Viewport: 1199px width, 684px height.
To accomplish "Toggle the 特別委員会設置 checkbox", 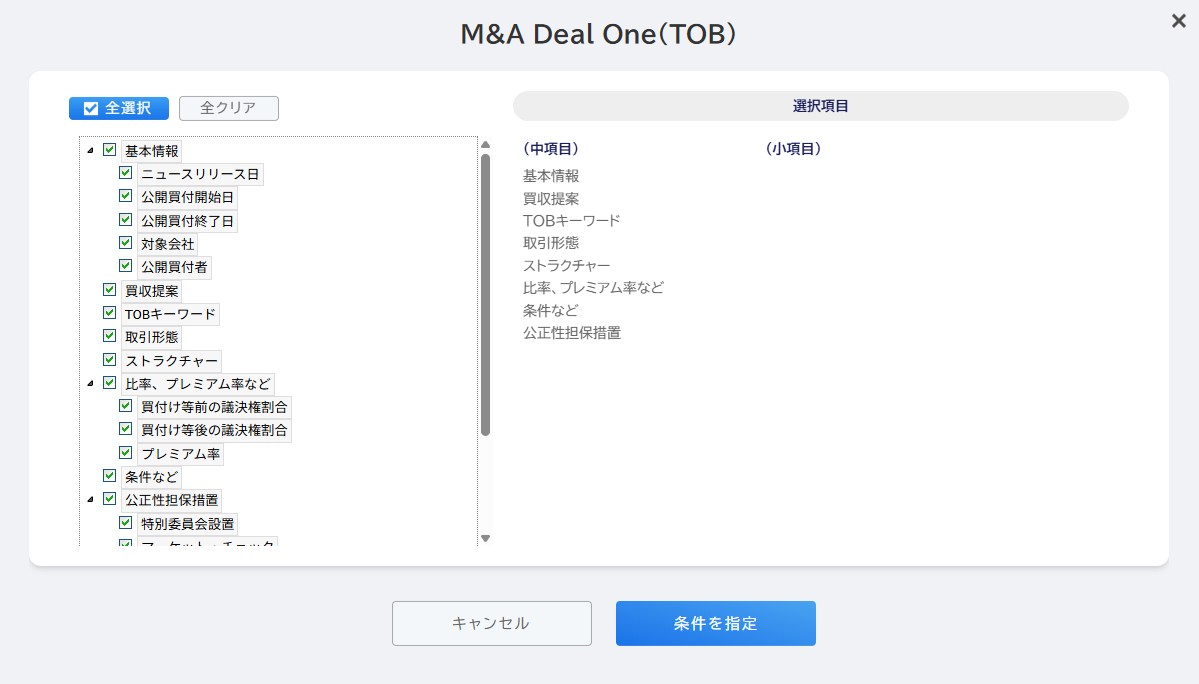I will (x=125, y=523).
